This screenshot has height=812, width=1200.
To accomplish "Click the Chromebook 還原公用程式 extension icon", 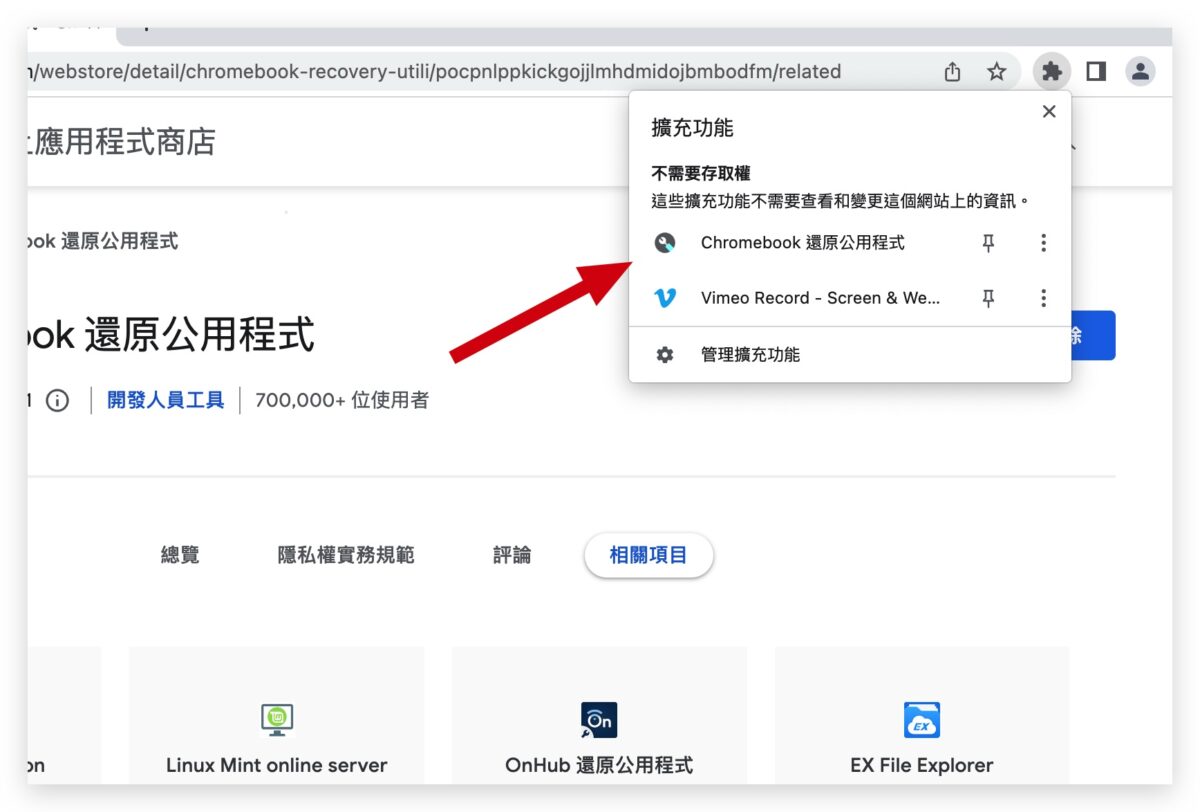I will click(x=665, y=243).
